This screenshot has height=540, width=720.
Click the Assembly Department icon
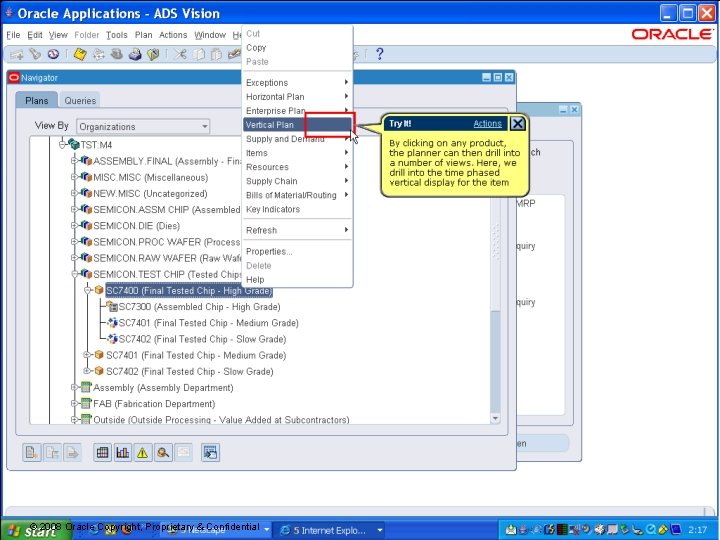pyautogui.click(x=86, y=387)
